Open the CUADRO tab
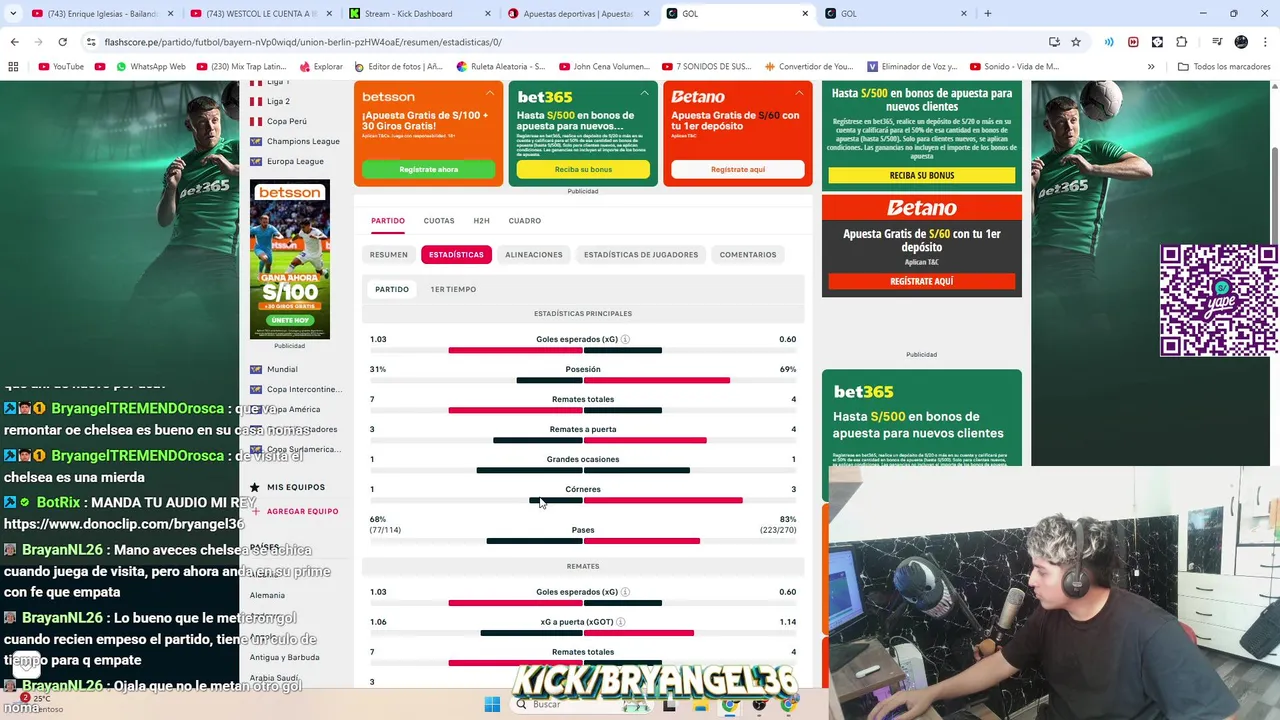This screenshot has width=1280, height=720. [524, 221]
